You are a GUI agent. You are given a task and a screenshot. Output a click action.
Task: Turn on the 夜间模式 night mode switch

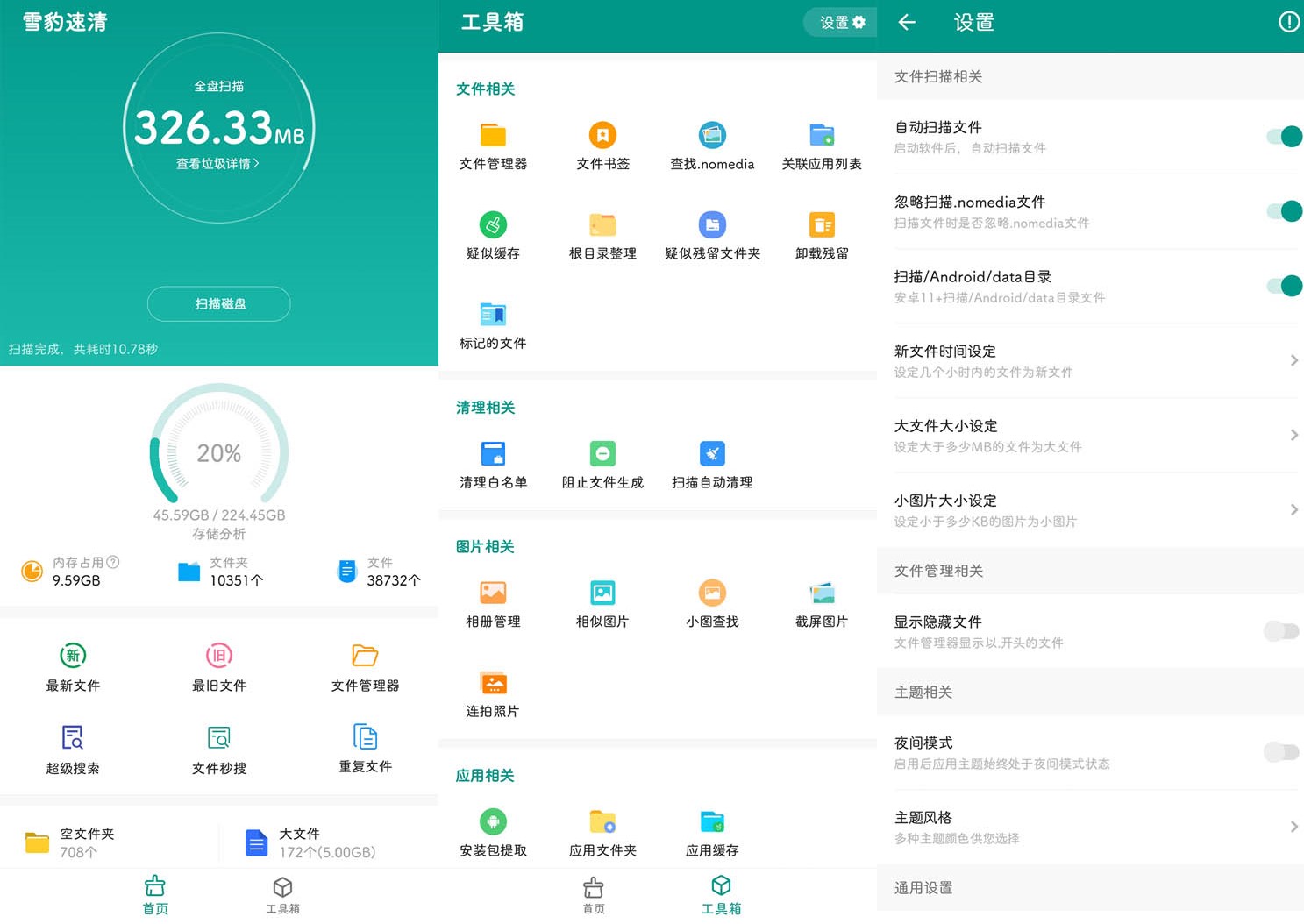tap(1281, 752)
